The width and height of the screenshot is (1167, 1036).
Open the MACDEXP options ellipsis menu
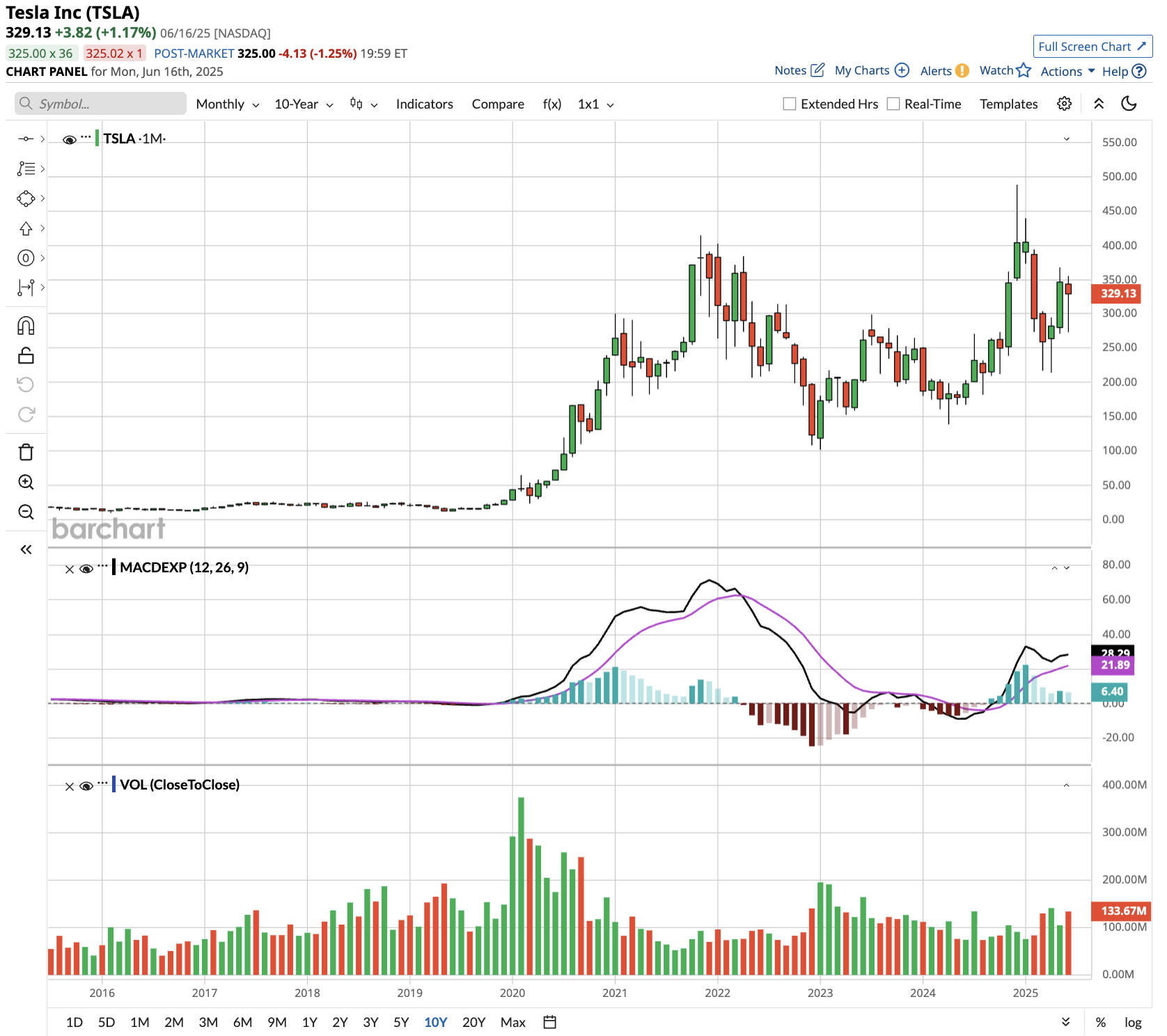(102, 565)
